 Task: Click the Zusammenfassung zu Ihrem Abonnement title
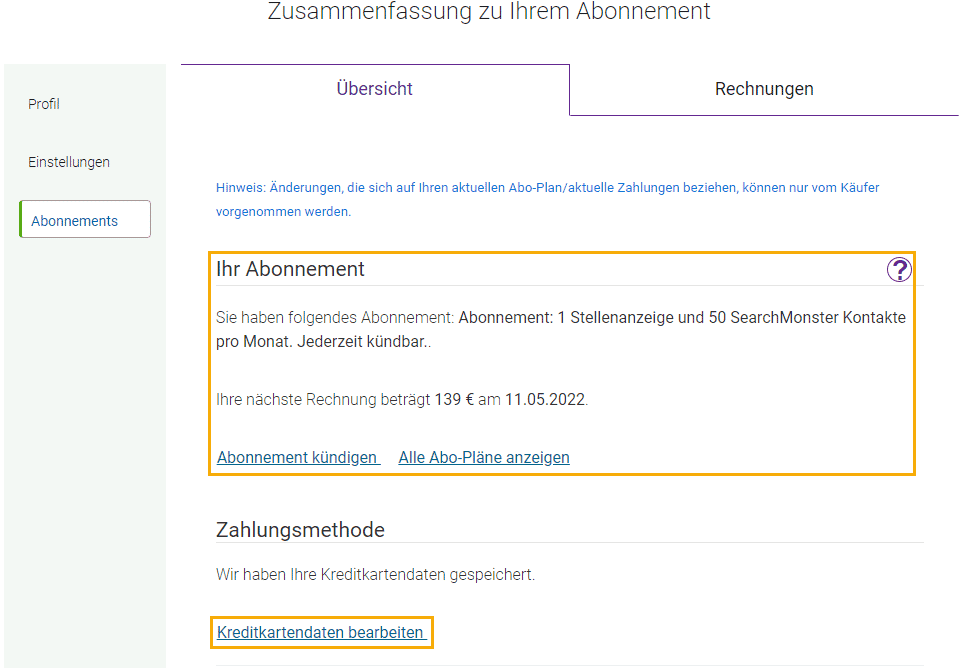(x=489, y=11)
